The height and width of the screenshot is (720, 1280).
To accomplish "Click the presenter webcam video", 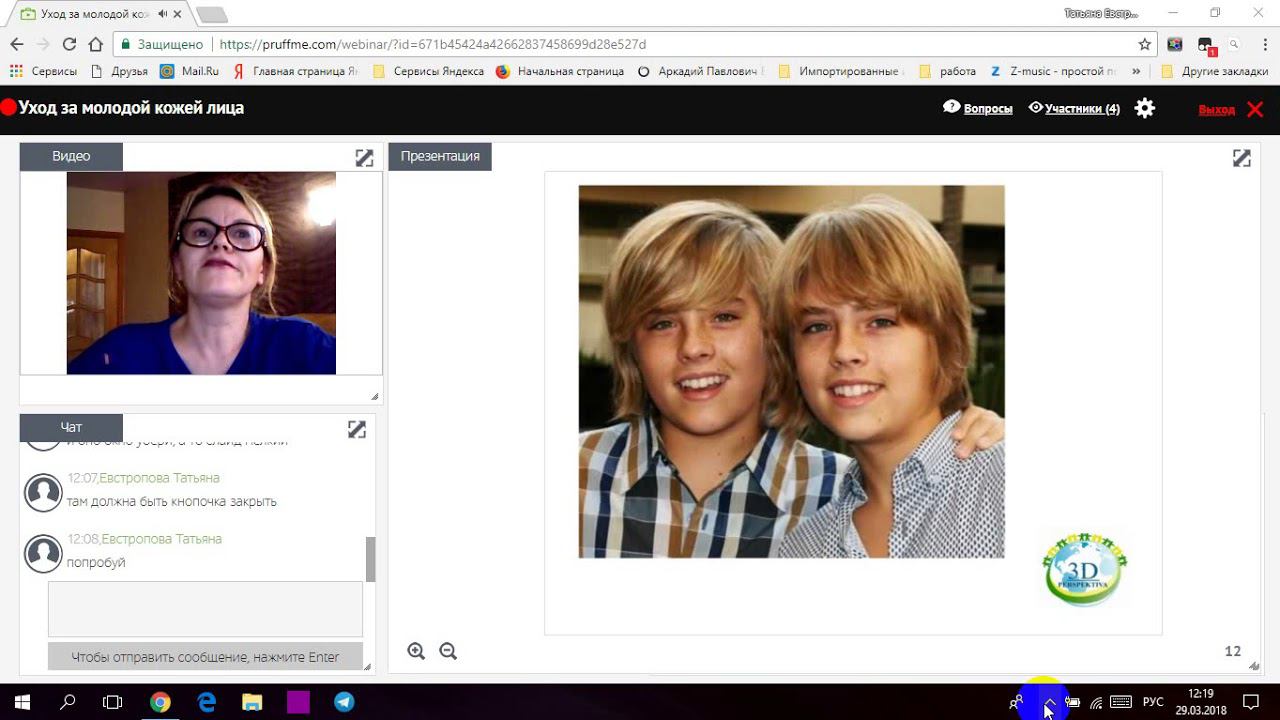I will 201,273.
